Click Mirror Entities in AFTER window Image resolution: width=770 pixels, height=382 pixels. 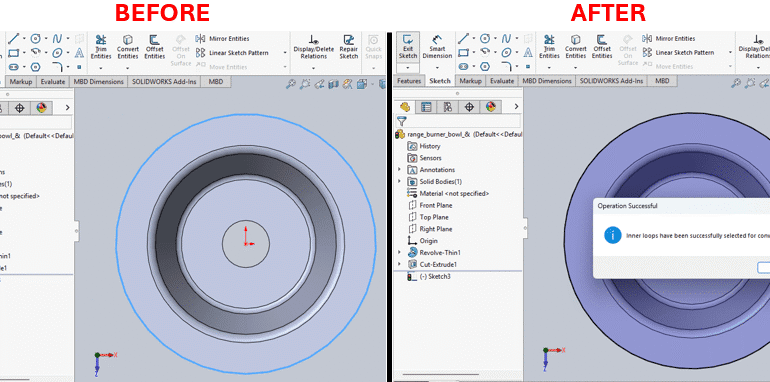coord(668,38)
